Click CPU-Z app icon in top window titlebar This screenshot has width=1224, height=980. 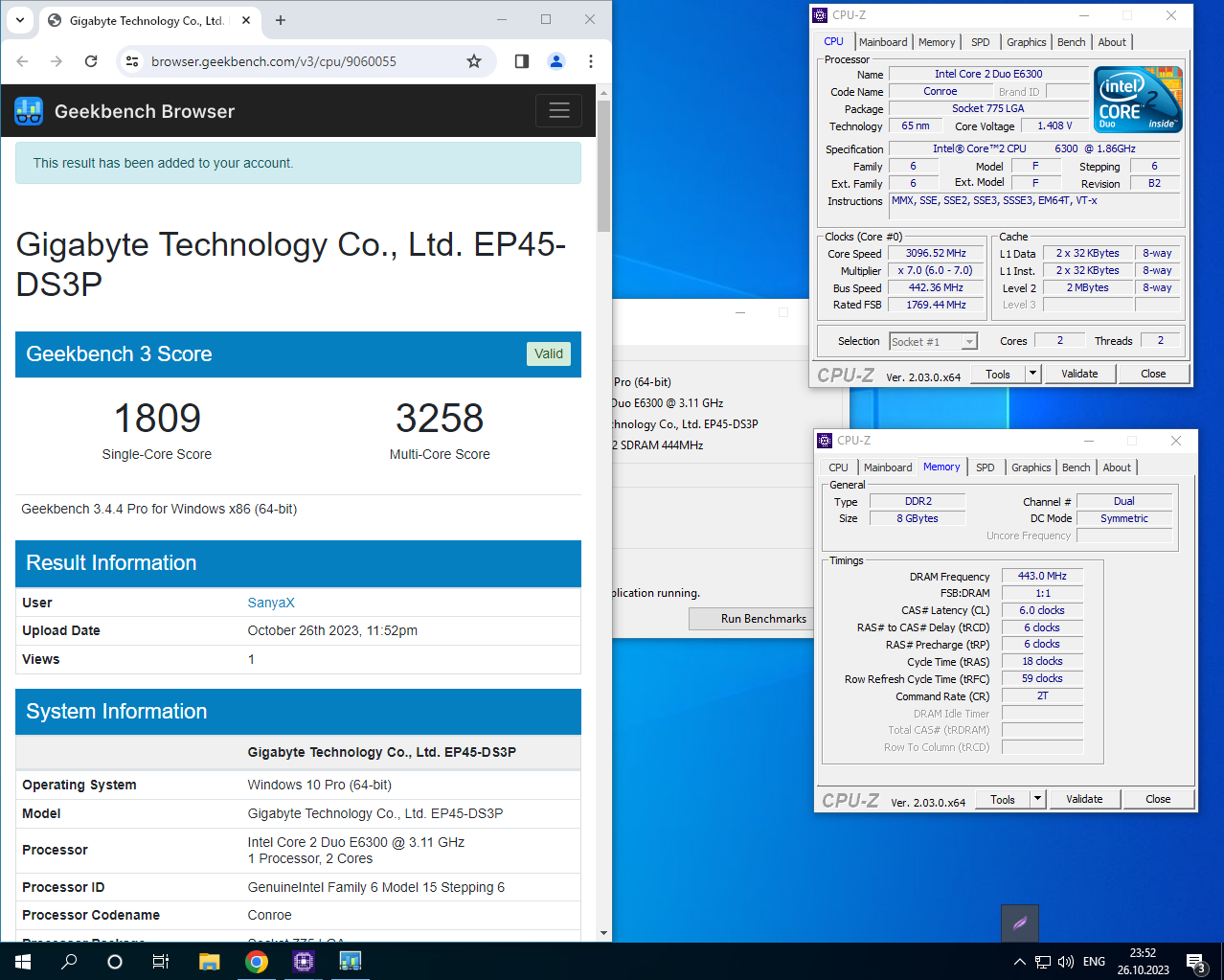coord(820,15)
